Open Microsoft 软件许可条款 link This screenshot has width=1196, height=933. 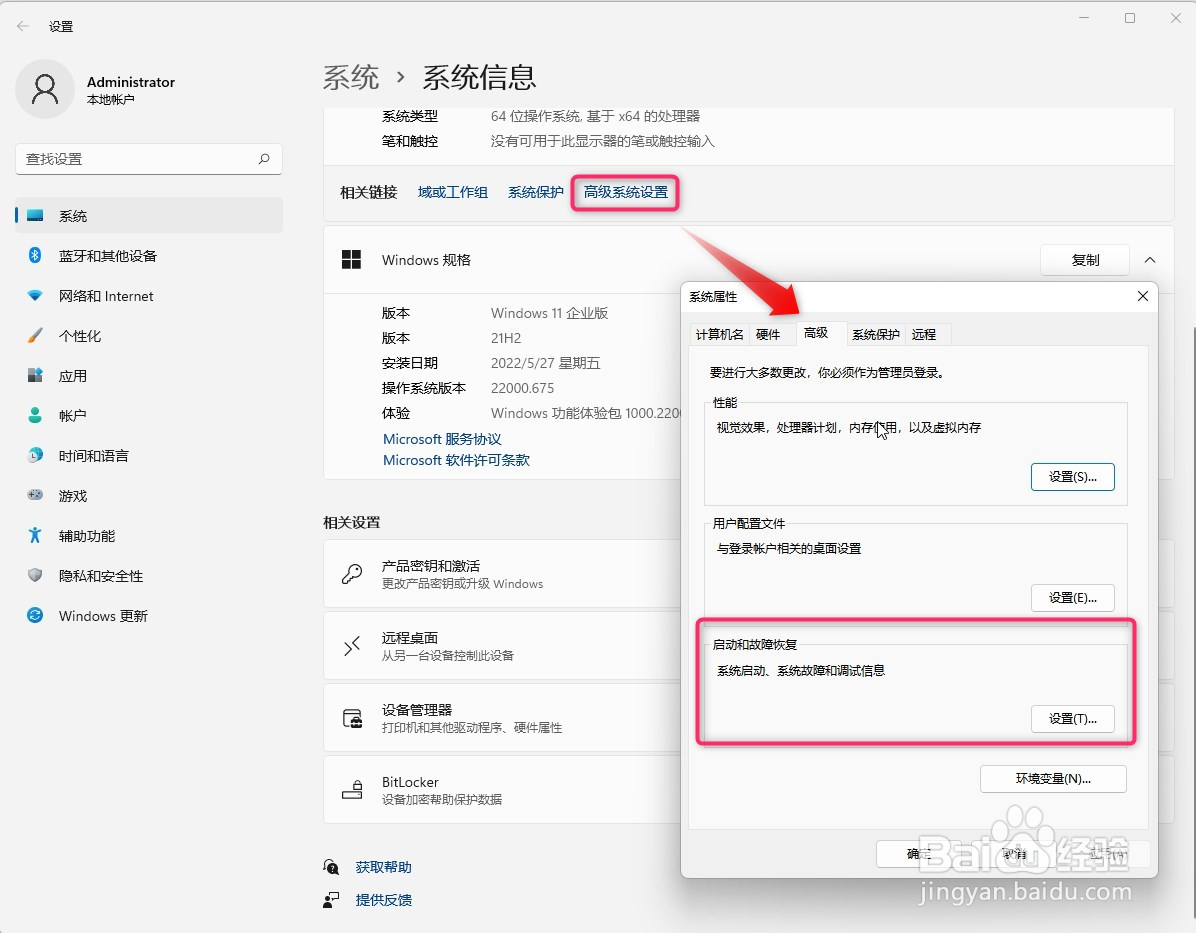[x=456, y=460]
